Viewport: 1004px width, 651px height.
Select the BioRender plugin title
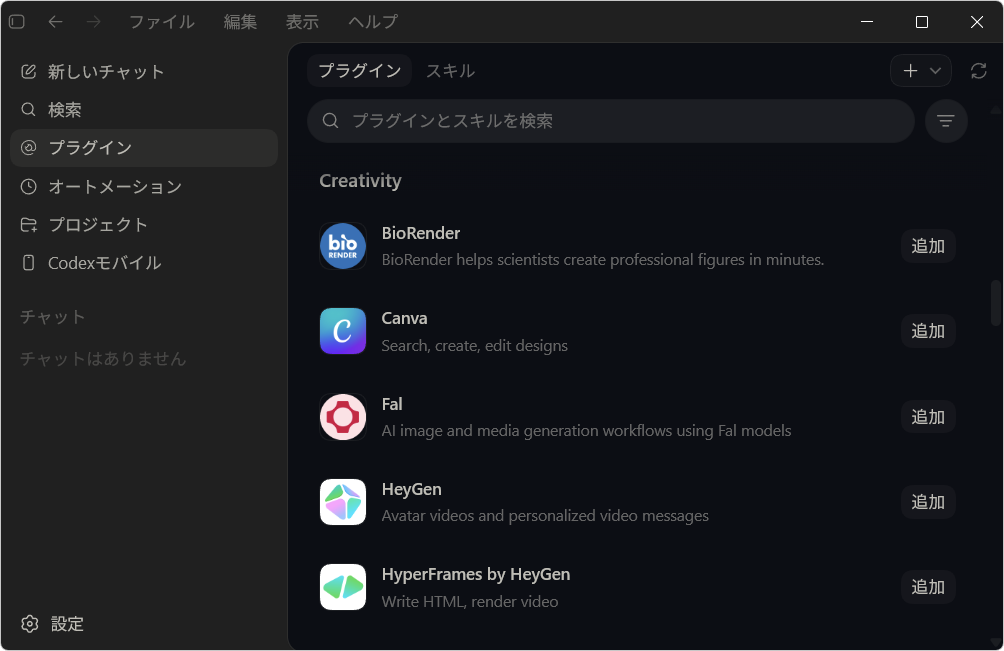421,233
